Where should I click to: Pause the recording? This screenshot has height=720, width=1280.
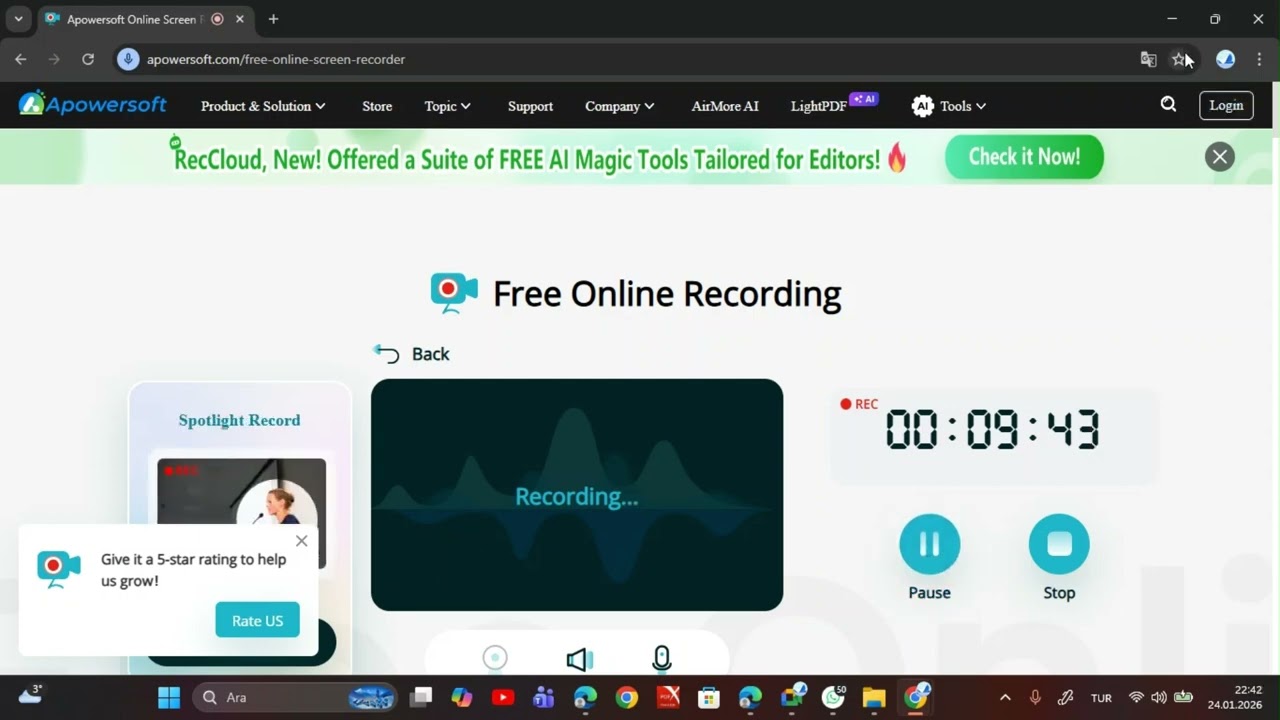(x=929, y=544)
